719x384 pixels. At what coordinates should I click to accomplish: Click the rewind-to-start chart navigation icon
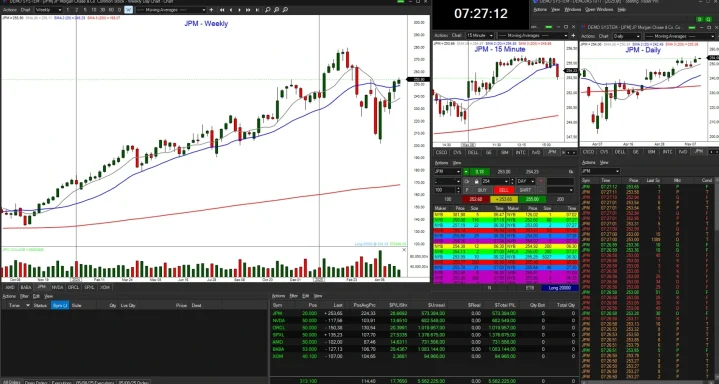222,10
